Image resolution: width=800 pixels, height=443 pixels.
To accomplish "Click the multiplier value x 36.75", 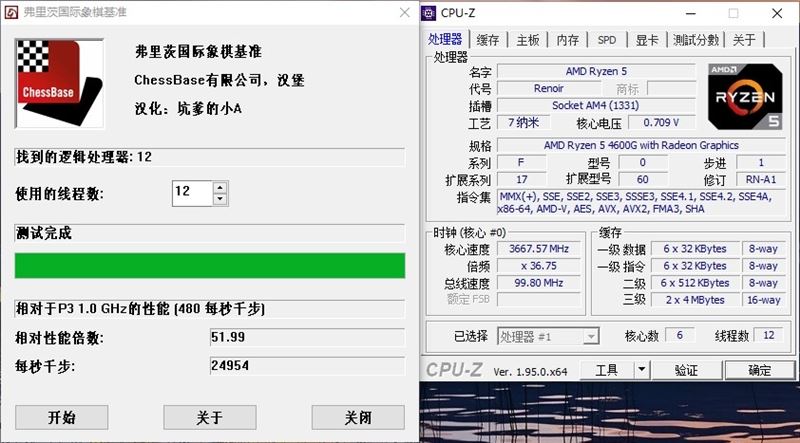I will [x=539, y=266].
